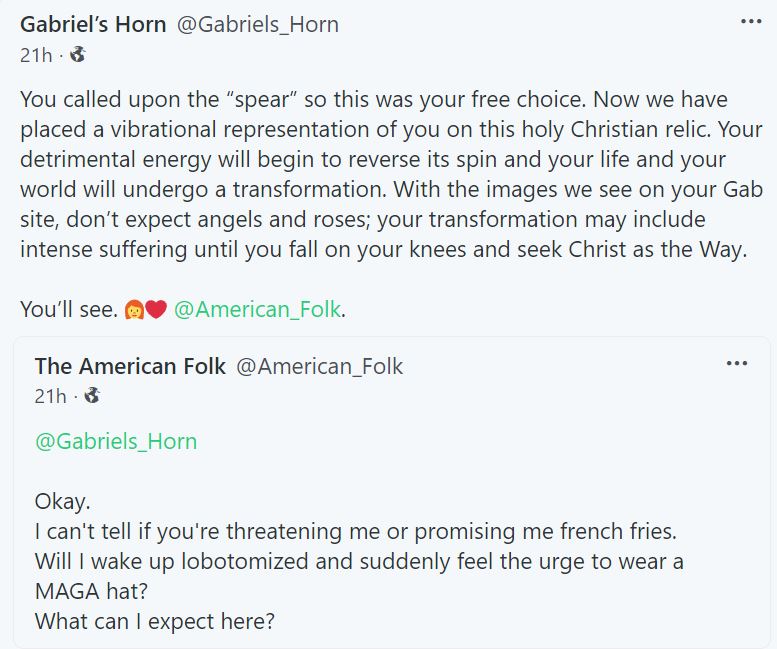Click the globe icon in the quoted post
Viewport: 777px width, 649px height.
point(92,396)
